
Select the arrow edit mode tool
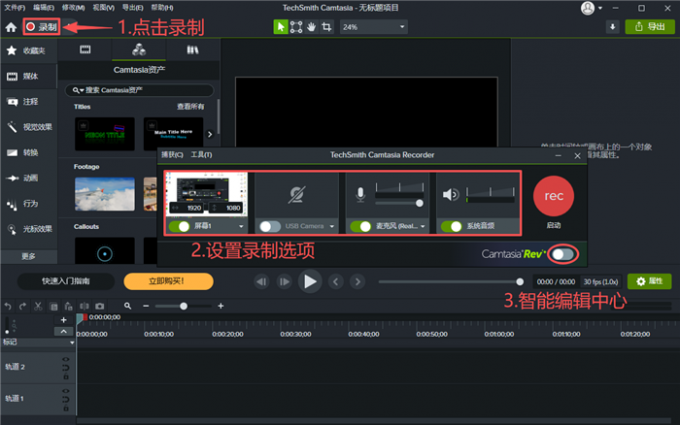[x=281, y=27]
